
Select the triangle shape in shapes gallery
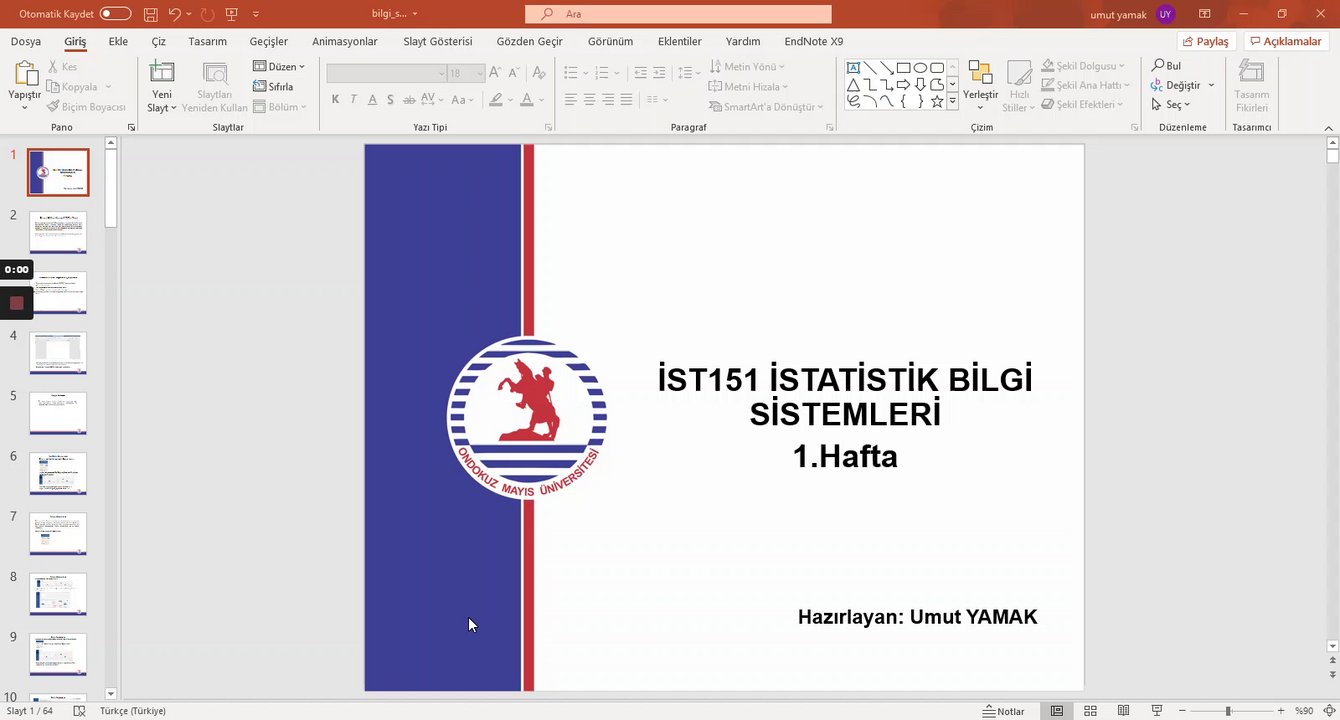point(853,85)
